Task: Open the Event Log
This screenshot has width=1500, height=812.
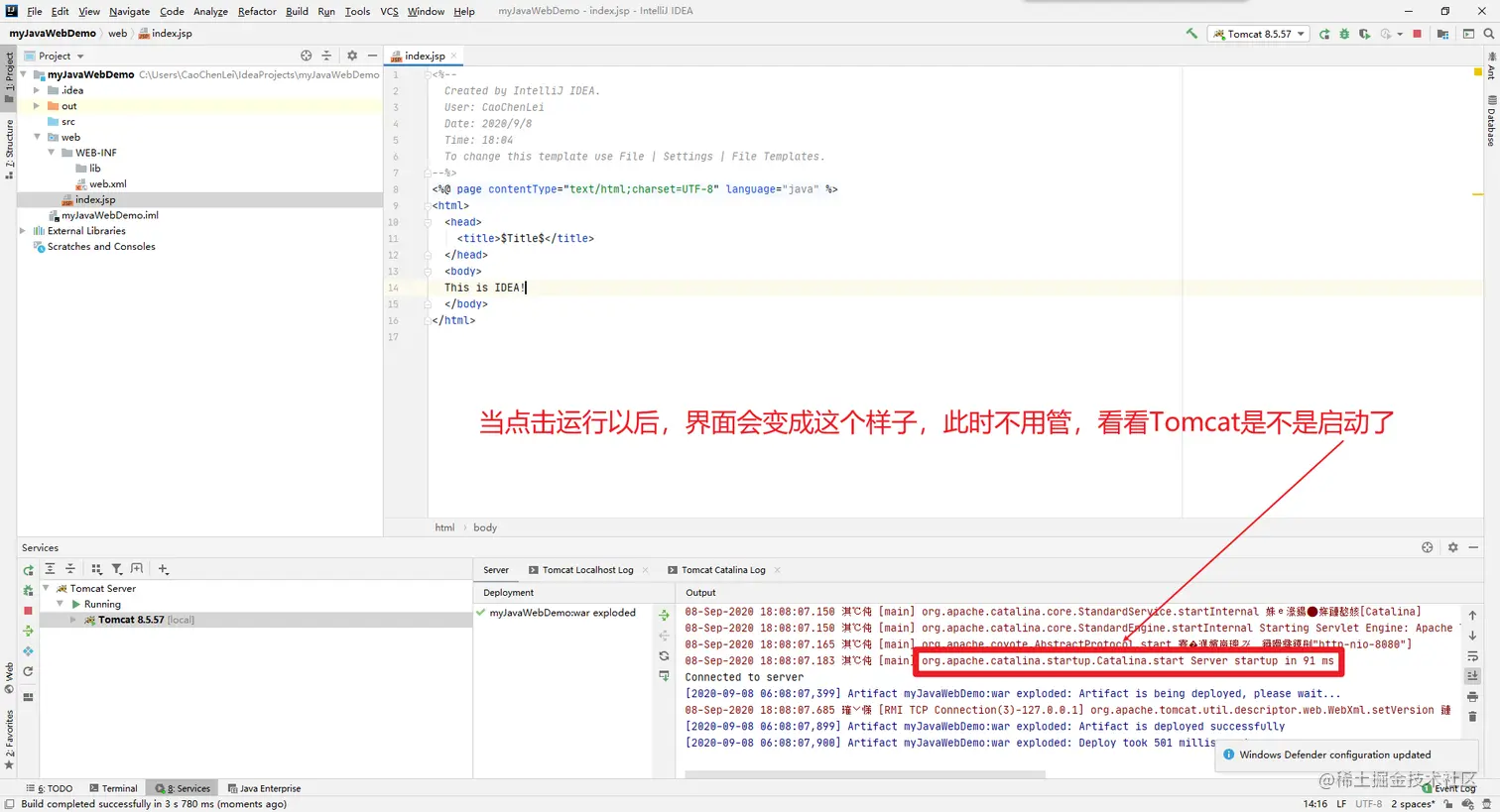Action: point(1449,788)
